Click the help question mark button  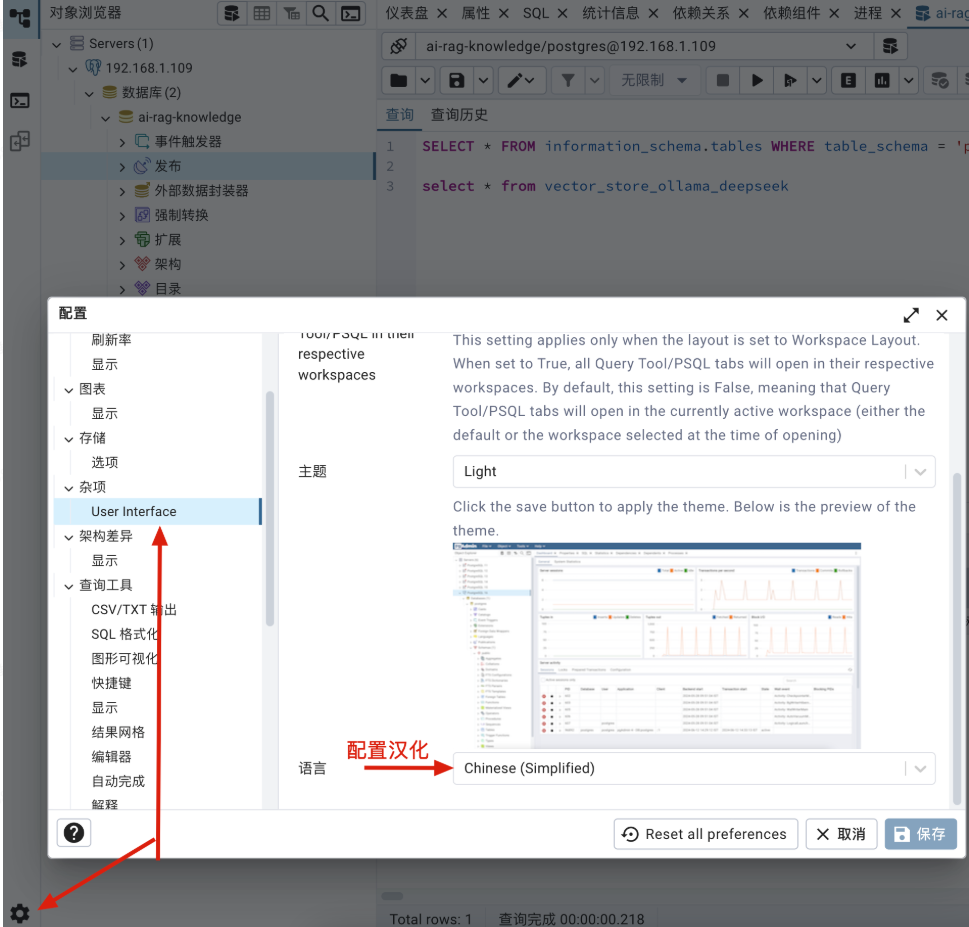point(74,833)
